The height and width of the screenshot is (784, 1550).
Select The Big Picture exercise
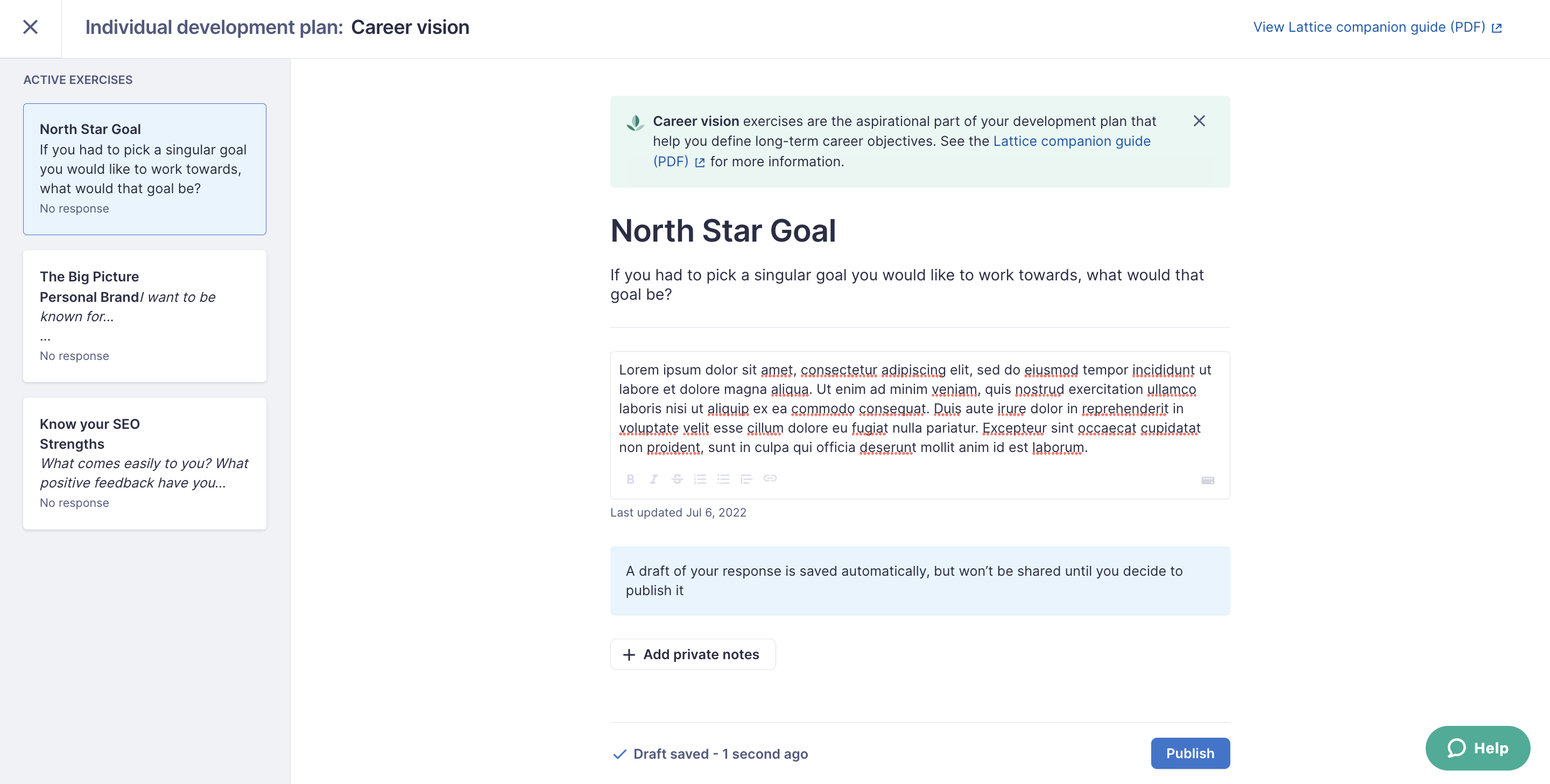pyautogui.click(x=144, y=316)
